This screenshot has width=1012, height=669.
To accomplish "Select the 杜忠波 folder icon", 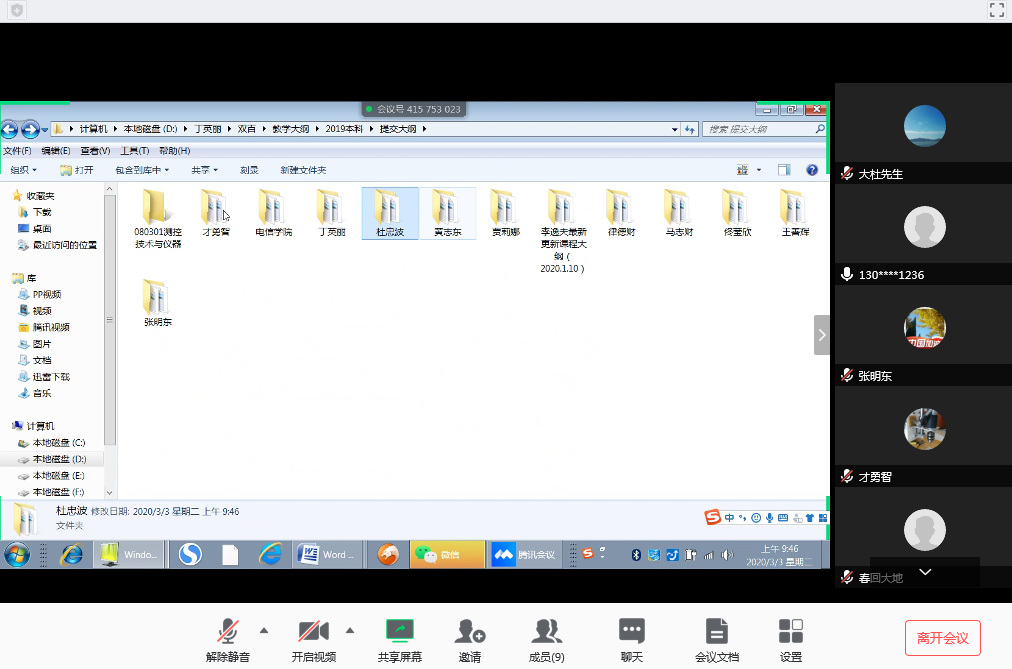I will (x=389, y=207).
